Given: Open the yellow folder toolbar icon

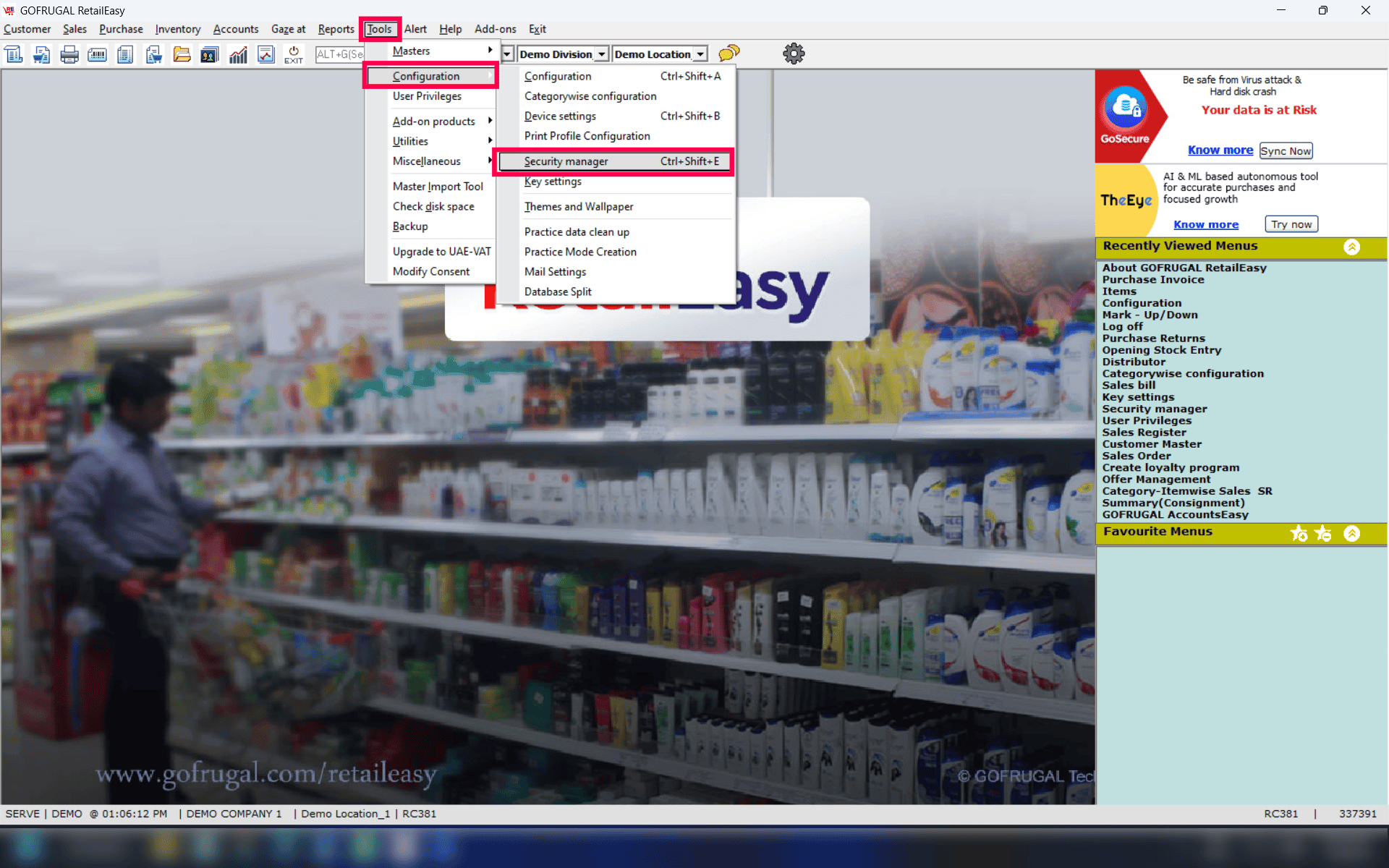Looking at the screenshot, I should click(x=182, y=54).
